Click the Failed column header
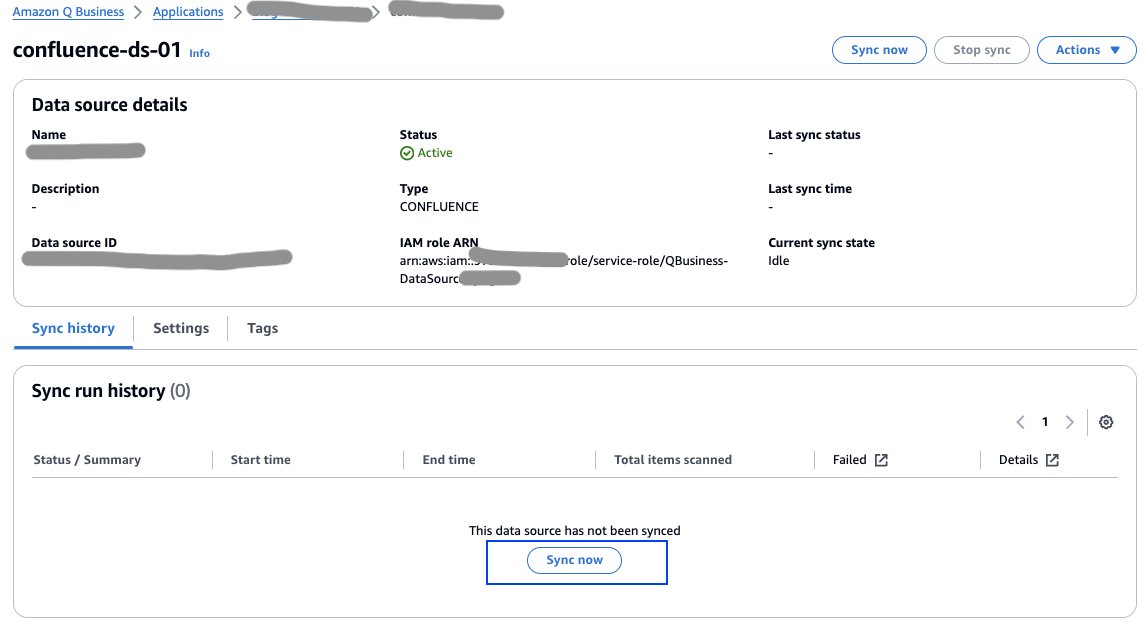The image size is (1145, 628). (x=849, y=460)
